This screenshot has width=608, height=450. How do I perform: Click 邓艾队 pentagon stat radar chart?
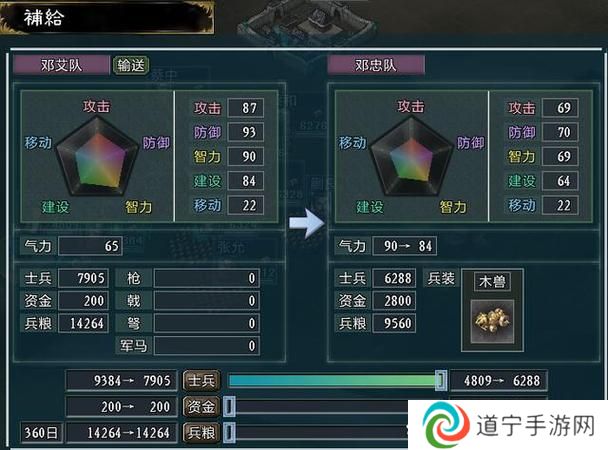tap(97, 156)
